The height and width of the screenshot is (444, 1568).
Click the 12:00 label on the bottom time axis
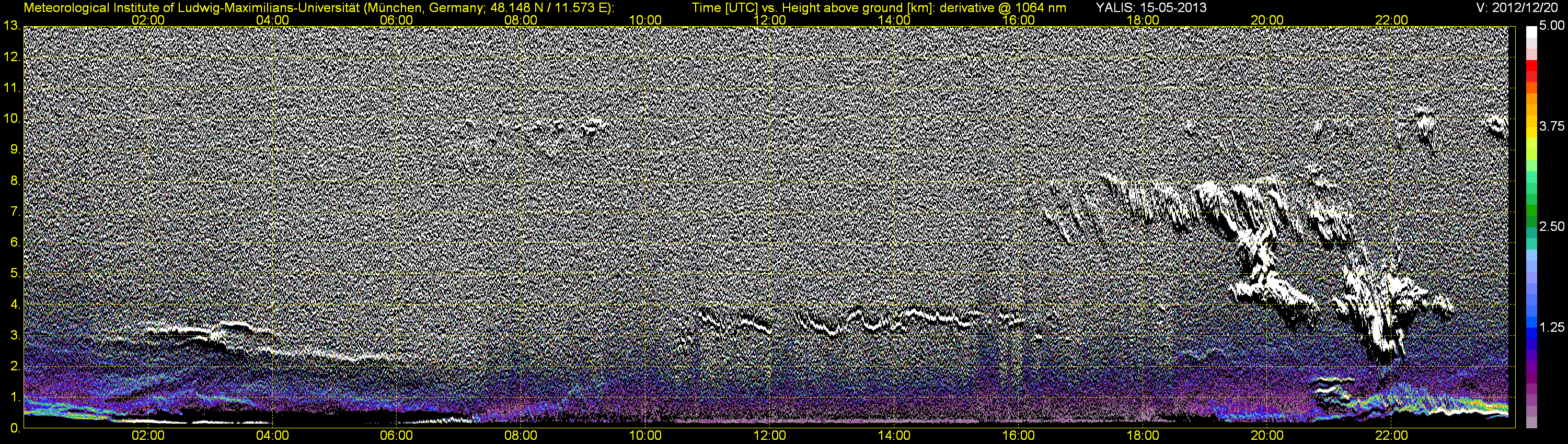coord(769,436)
